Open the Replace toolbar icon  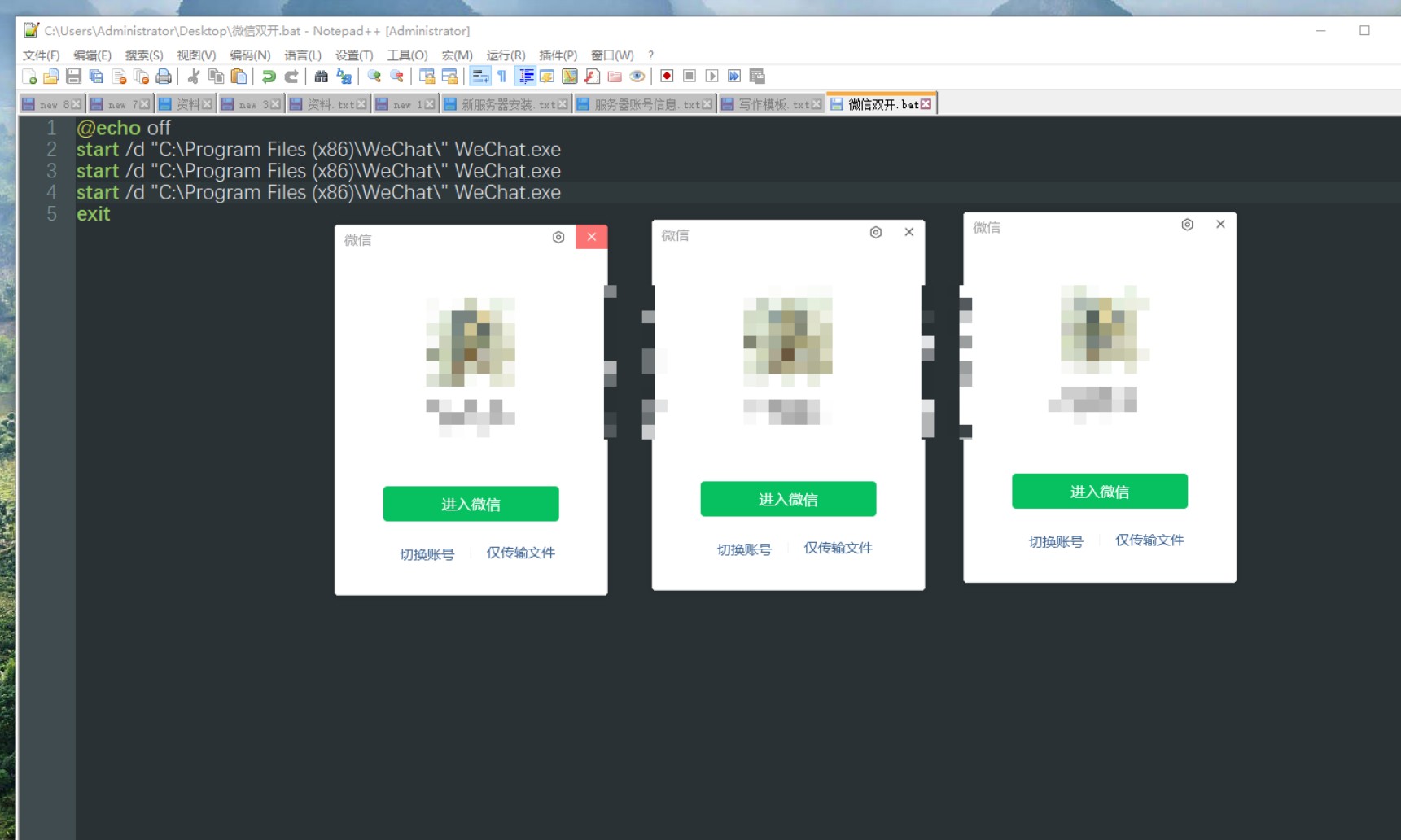coord(344,77)
